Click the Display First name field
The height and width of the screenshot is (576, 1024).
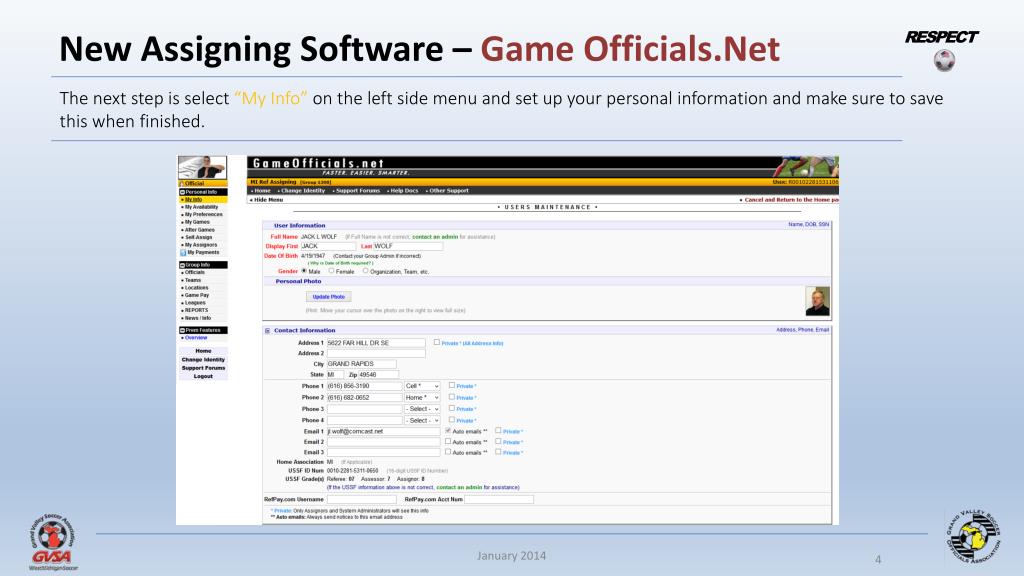coord(328,246)
